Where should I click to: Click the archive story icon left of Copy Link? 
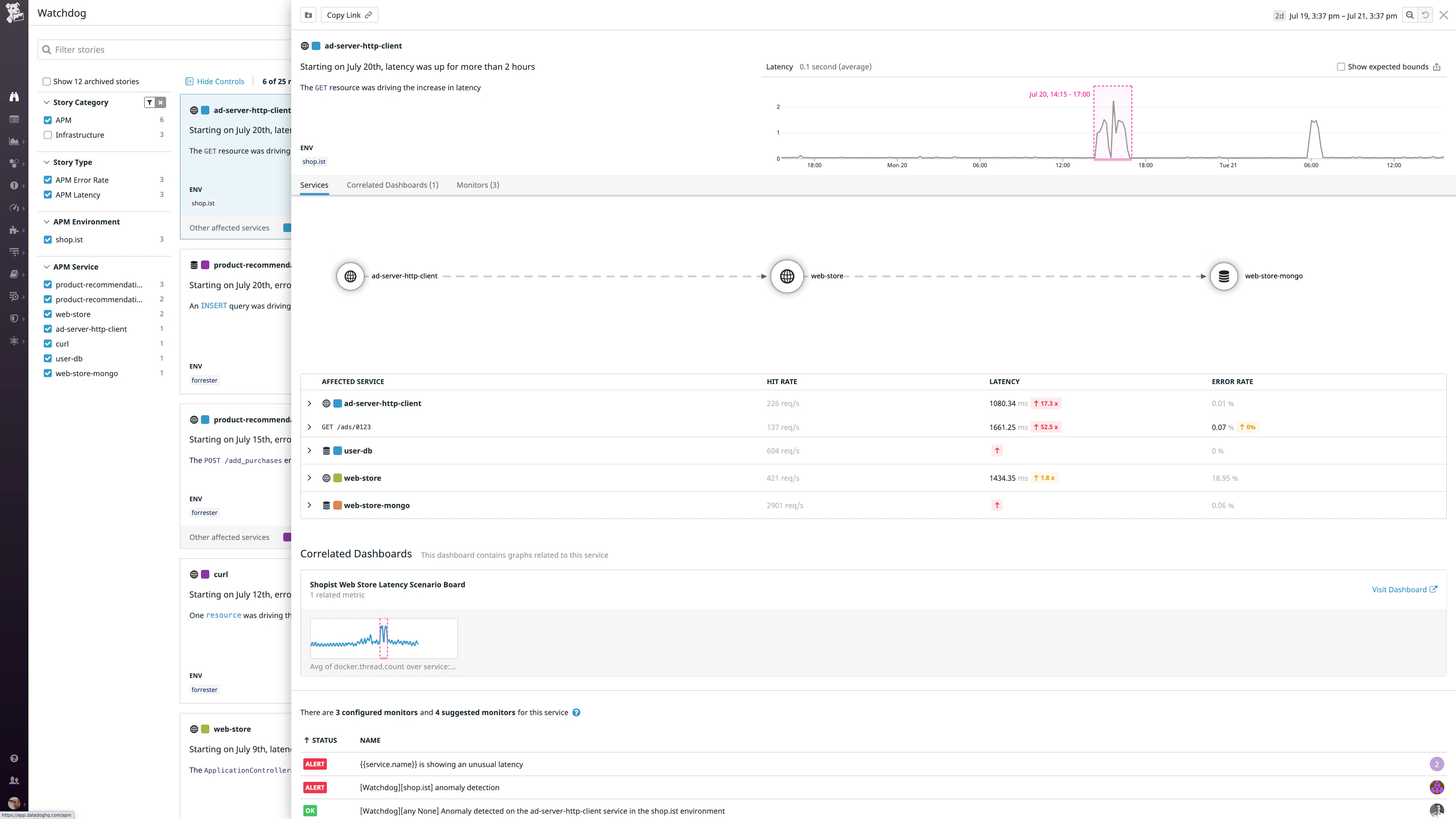(308, 15)
